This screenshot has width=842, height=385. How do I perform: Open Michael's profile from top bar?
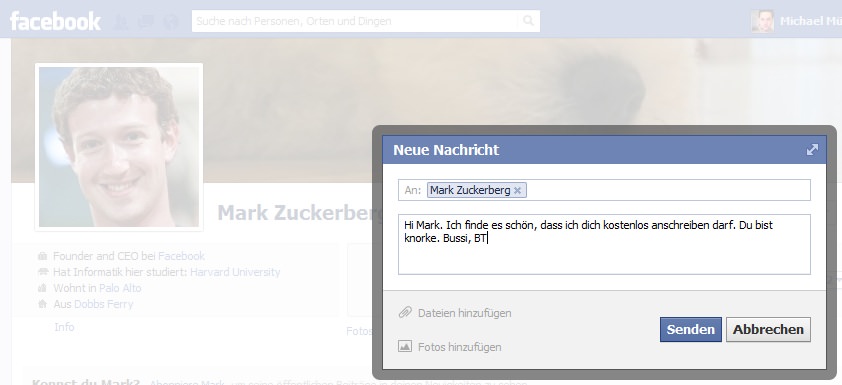click(796, 21)
